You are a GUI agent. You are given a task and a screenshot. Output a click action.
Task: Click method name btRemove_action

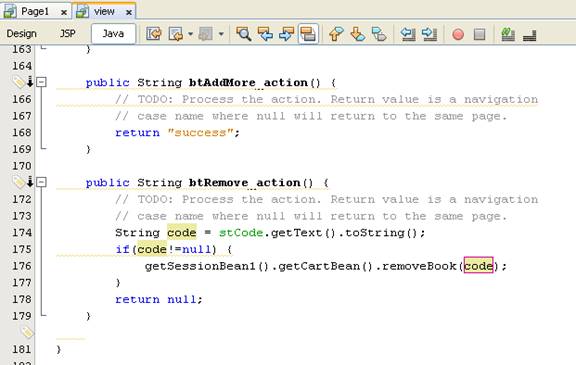tap(244, 182)
